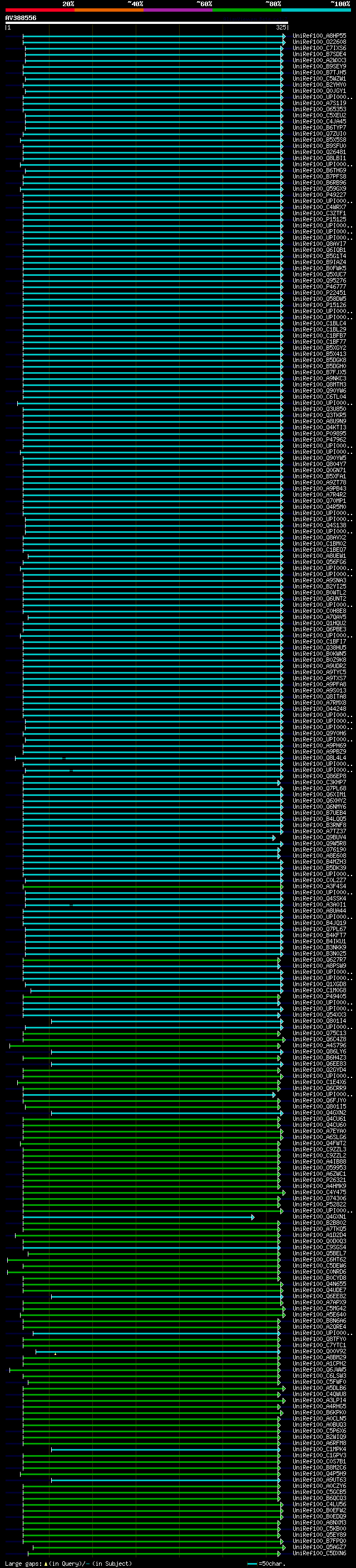The width and height of the screenshot is (356, 1568).
Task: Open hit UniRef100_B7TJH5
Action: [x=319, y=72]
